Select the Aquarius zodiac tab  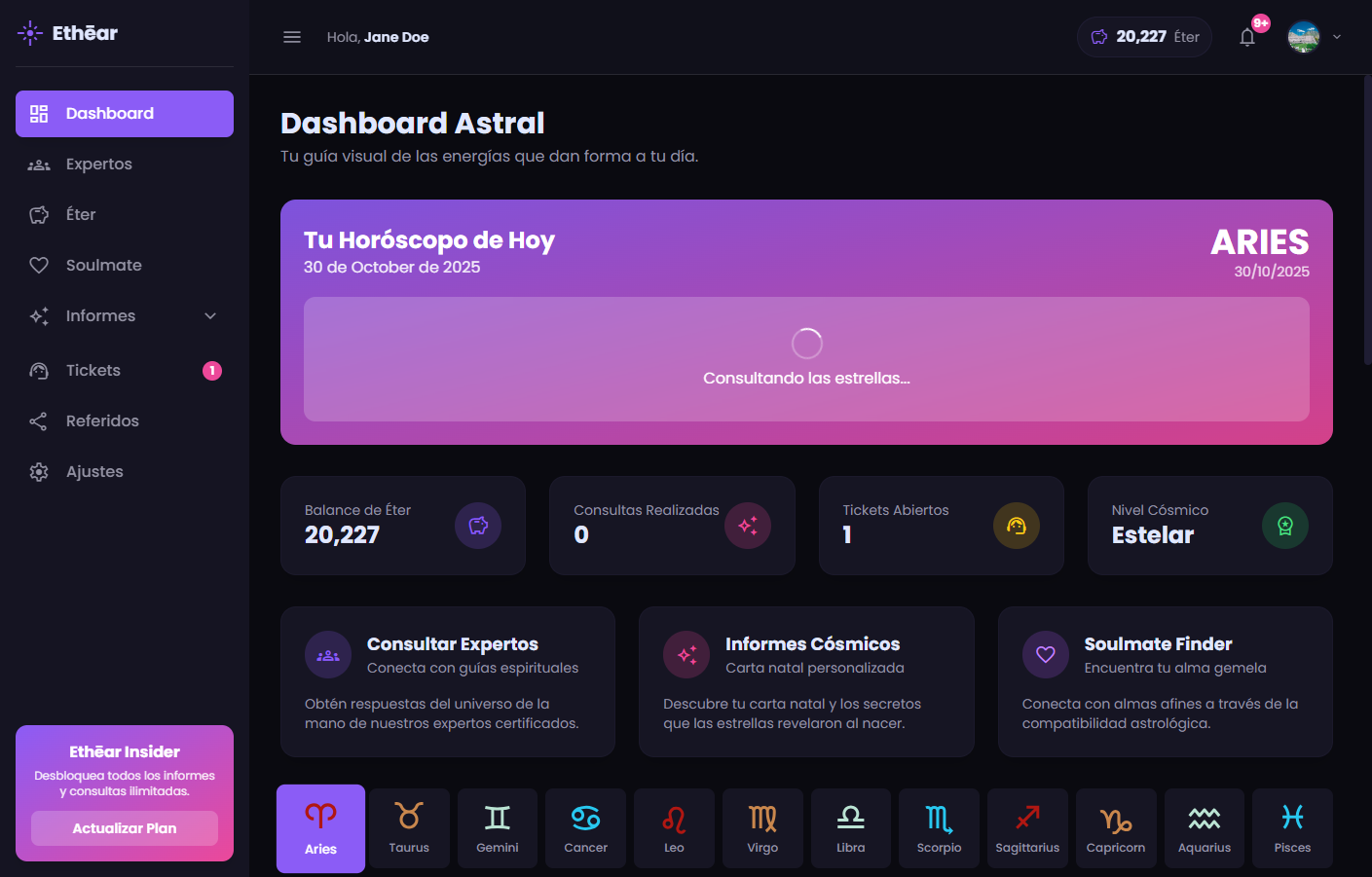(x=1205, y=827)
